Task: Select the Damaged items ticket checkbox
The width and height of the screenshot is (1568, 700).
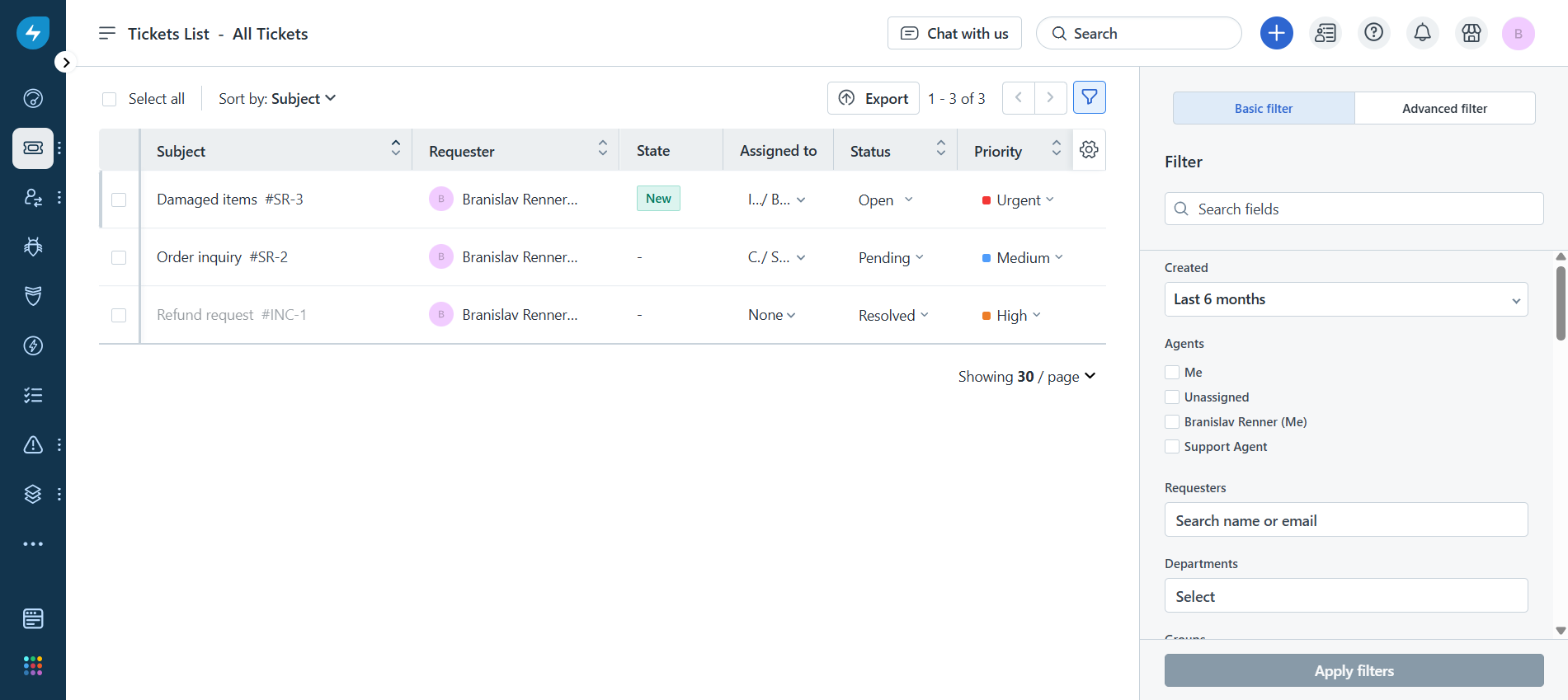Action: (x=119, y=200)
